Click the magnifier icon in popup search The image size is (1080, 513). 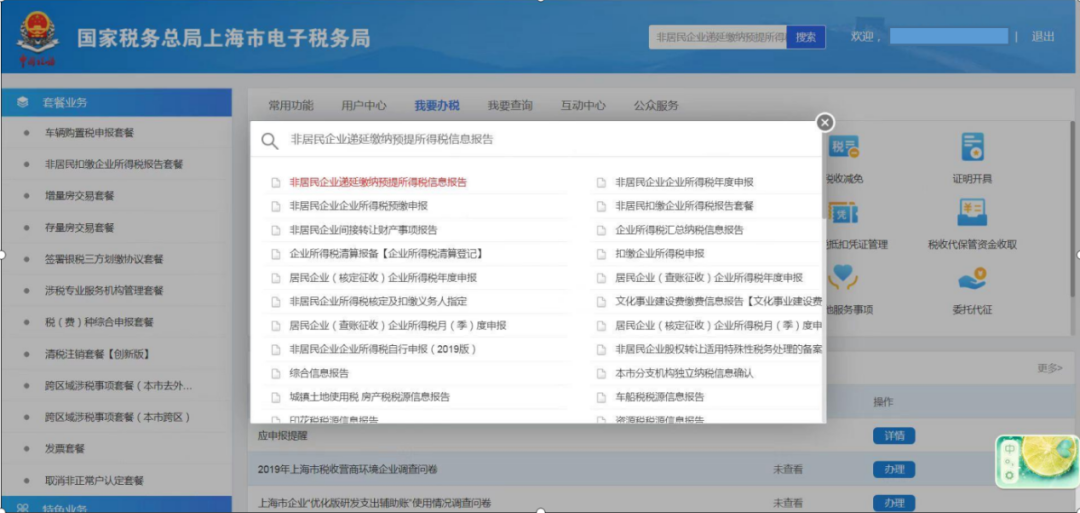[x=269, y=140]
